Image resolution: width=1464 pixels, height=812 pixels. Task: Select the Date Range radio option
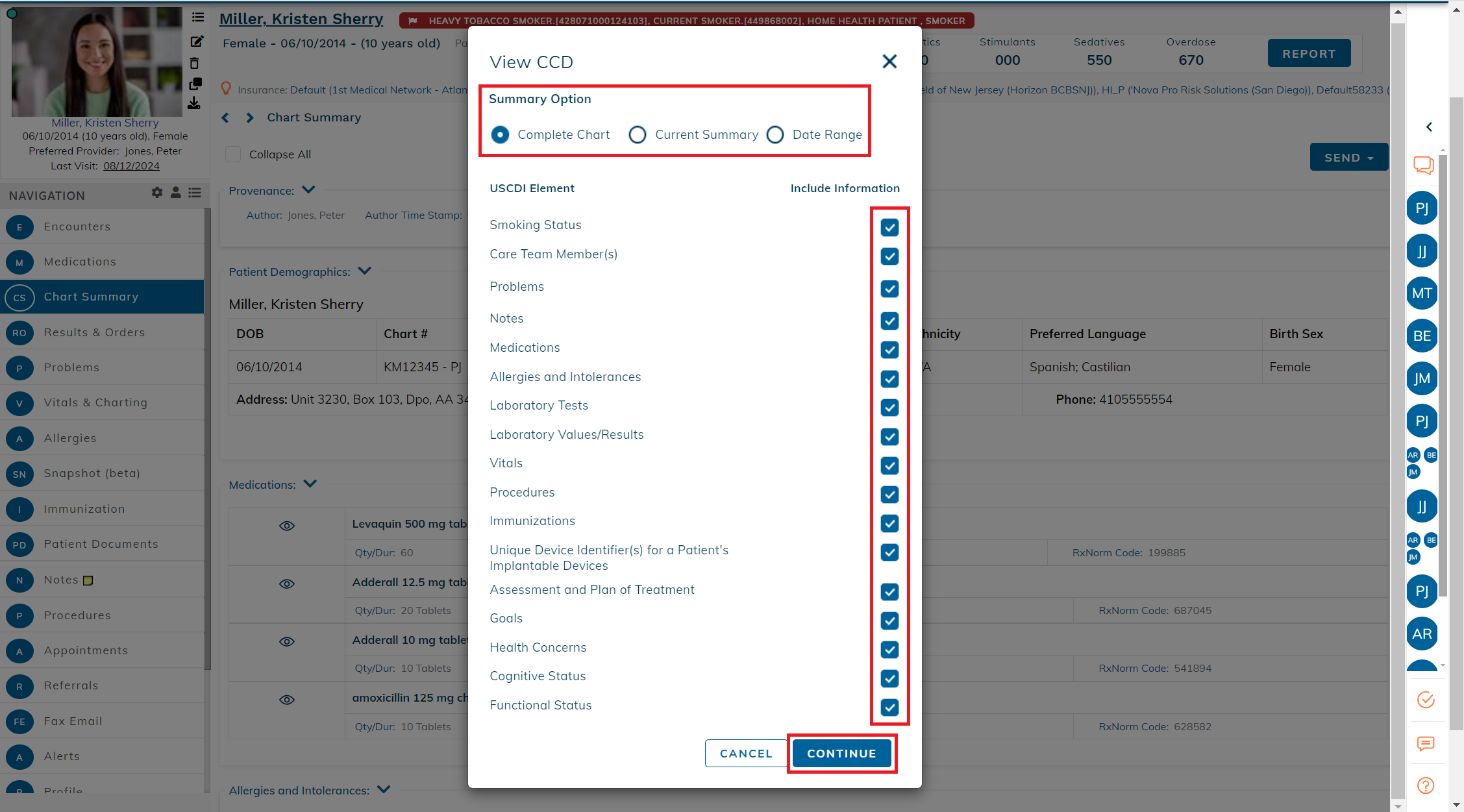coord(775,134)
